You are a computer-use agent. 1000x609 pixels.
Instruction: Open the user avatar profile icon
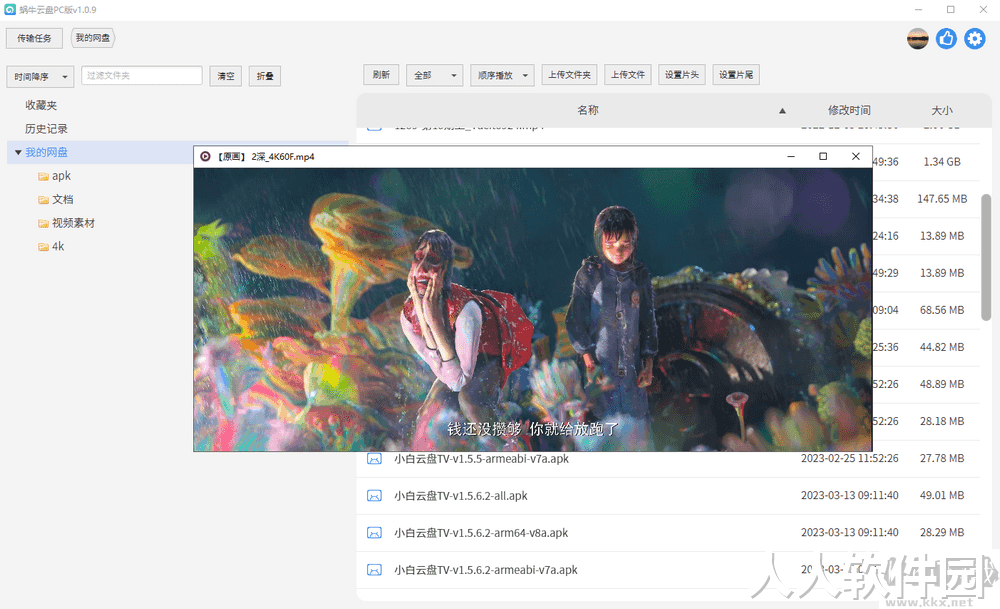coord(918,39)
